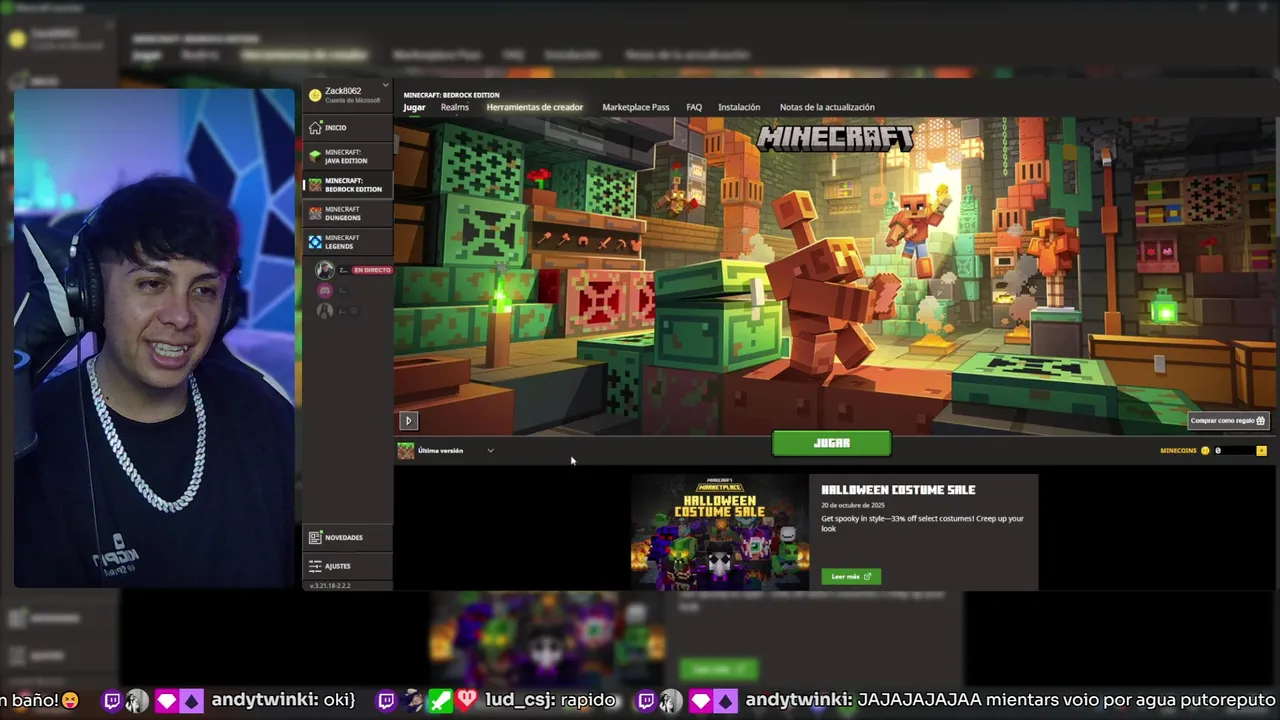Add Minecoins with the yellow plus button
This screenshot has width=1280, height=720.
(x=1261, y=451)
